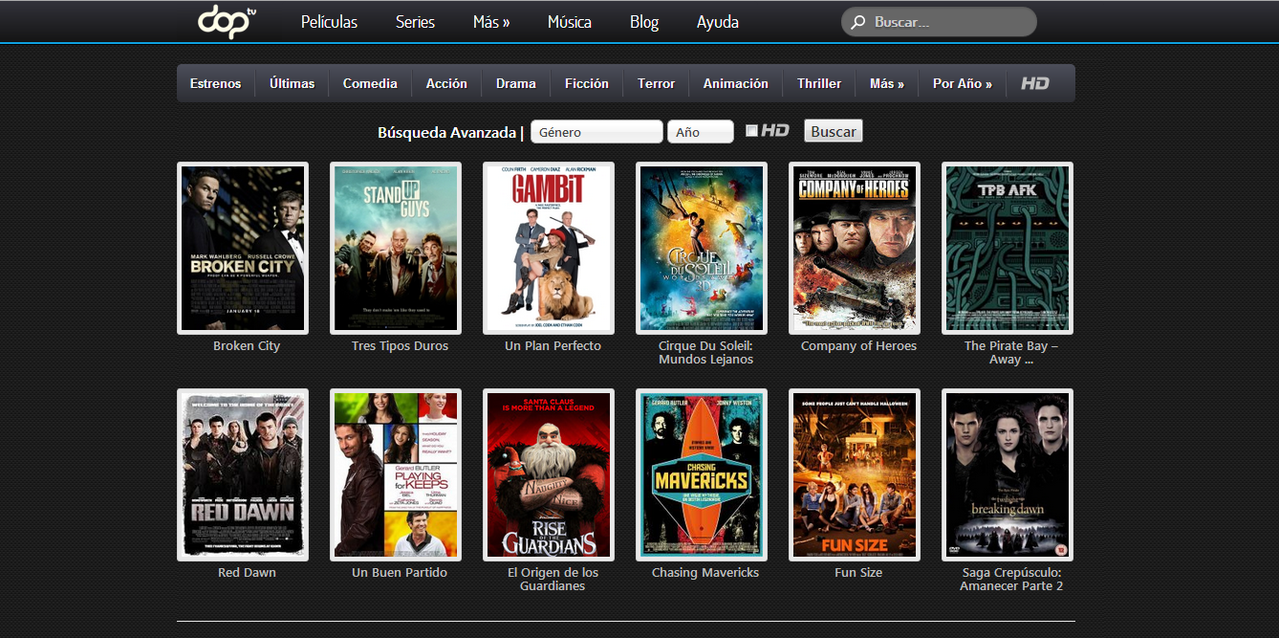Browse the Acción genre

pos(446,84)
